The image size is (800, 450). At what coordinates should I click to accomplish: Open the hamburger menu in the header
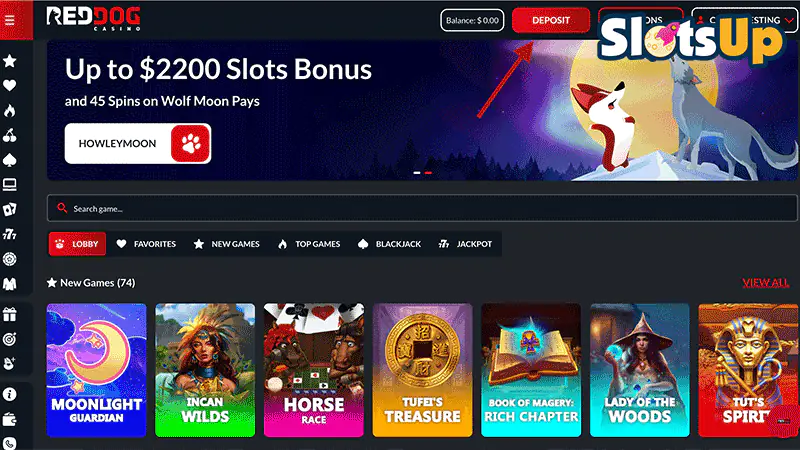10,20
